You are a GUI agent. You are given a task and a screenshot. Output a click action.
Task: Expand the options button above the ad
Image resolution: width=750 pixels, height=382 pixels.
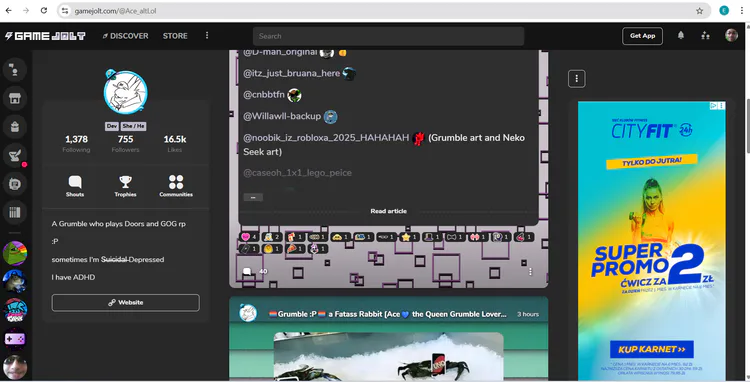pos(576,78)
